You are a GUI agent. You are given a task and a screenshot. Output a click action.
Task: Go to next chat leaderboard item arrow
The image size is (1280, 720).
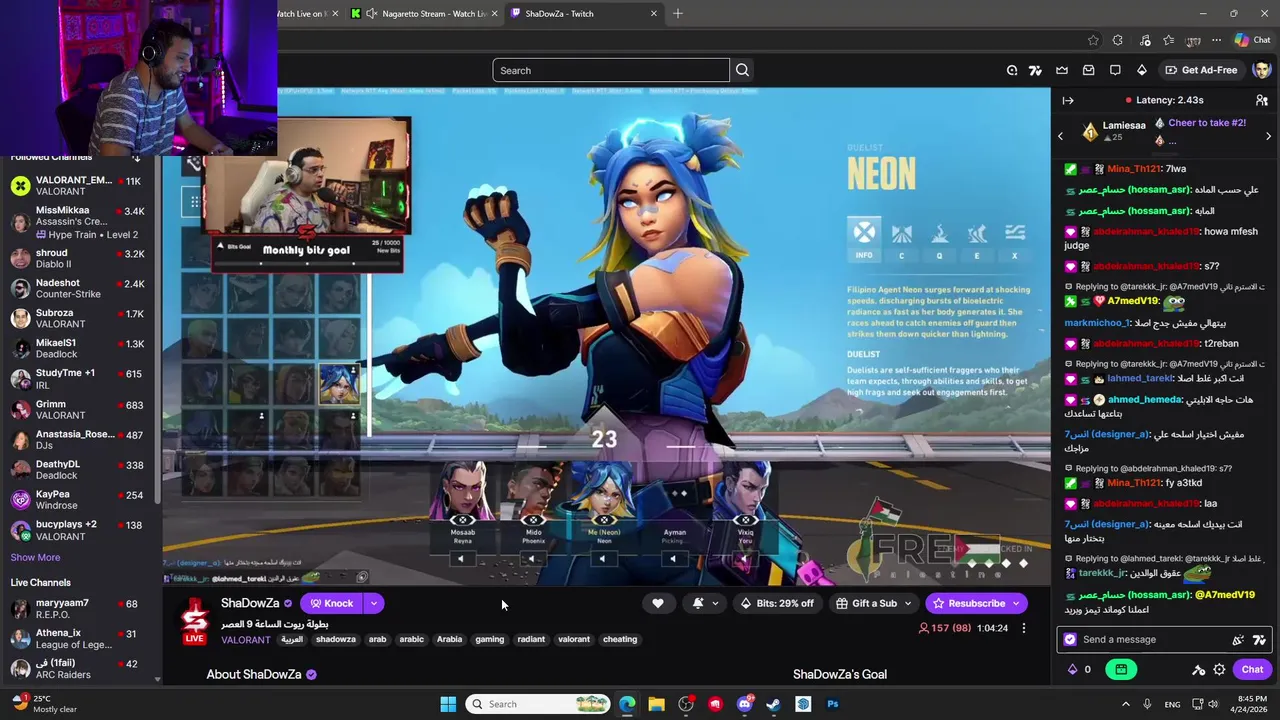coord(1268,136)
